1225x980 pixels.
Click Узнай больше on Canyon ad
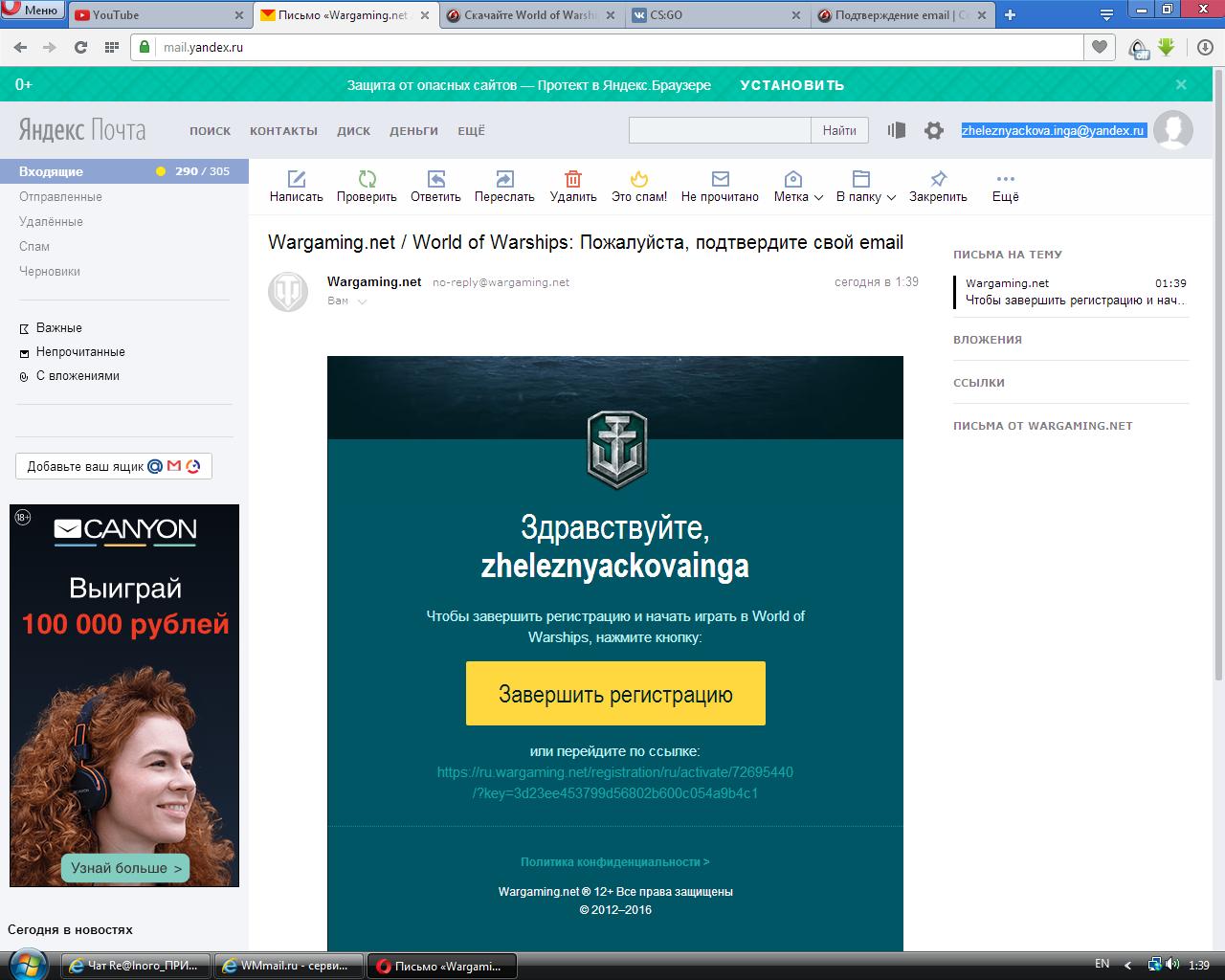(x=125, y=868)
